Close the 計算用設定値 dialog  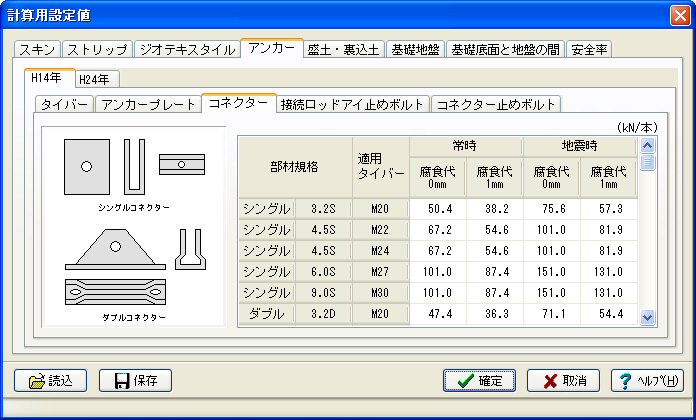pos(680,16)
